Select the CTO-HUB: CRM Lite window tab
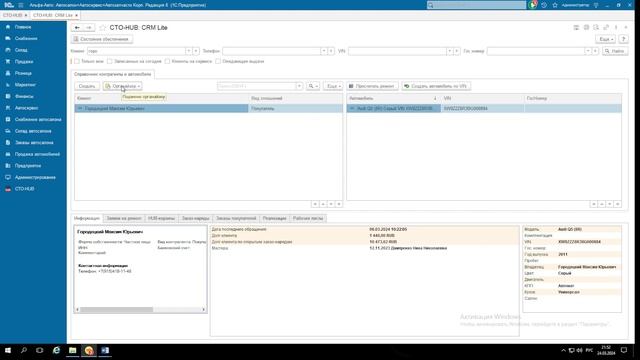This screenshot has height=360, width=640. coord(55,15)
